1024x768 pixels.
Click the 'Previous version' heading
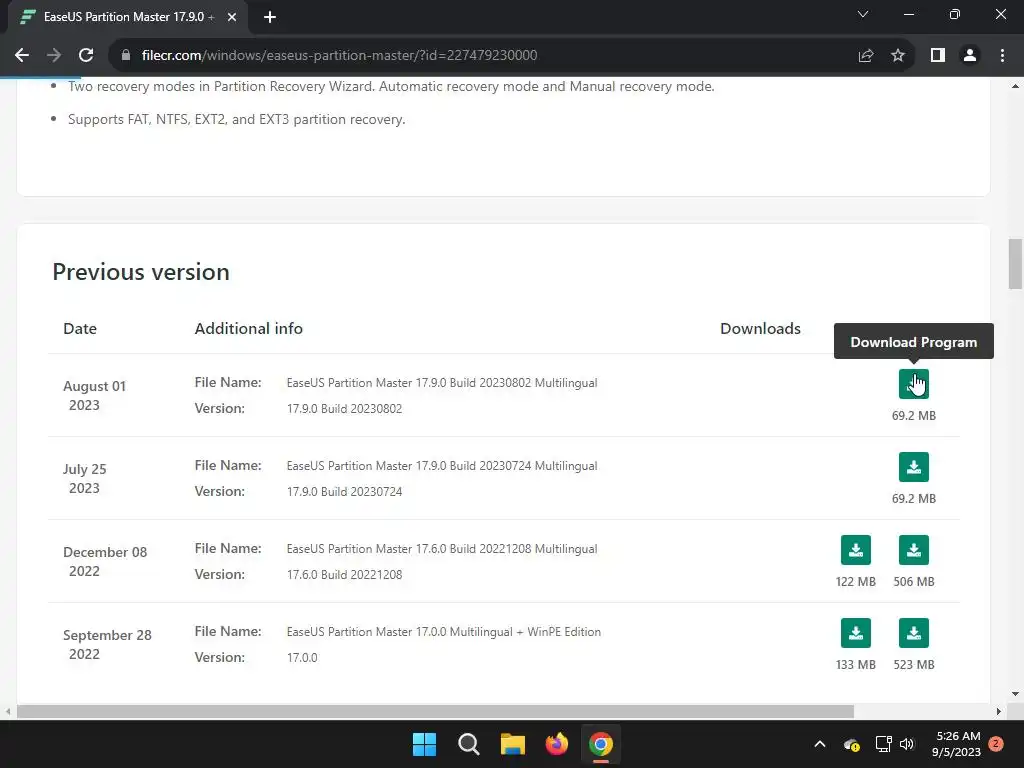(140, 272)
